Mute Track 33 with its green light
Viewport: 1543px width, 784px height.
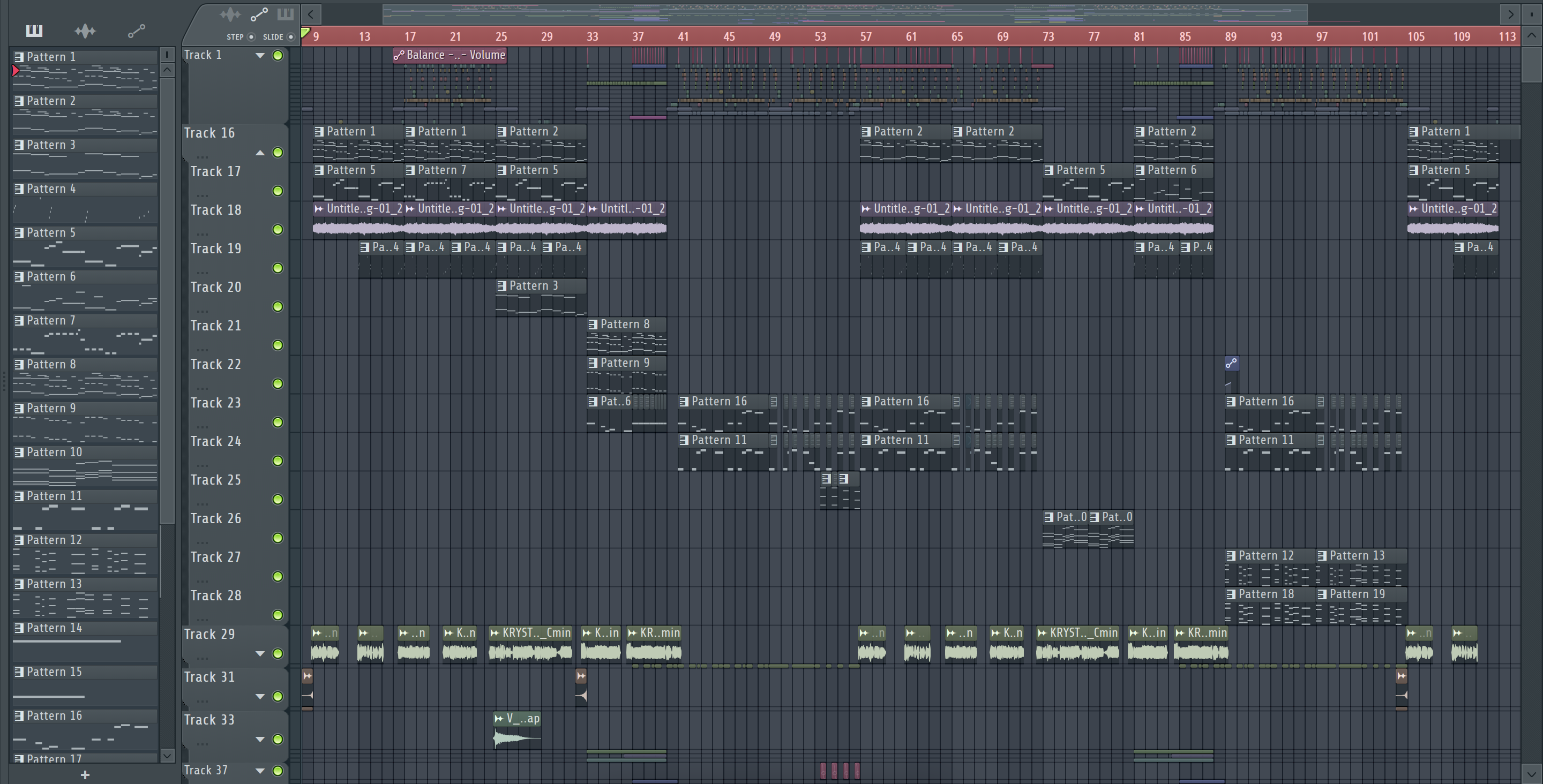278,740
